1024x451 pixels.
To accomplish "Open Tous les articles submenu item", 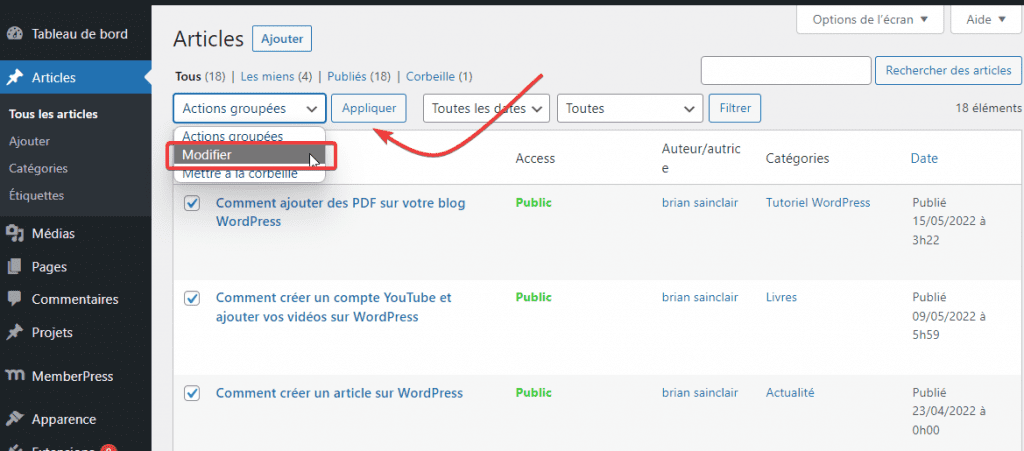I will (x=54, y=114).
